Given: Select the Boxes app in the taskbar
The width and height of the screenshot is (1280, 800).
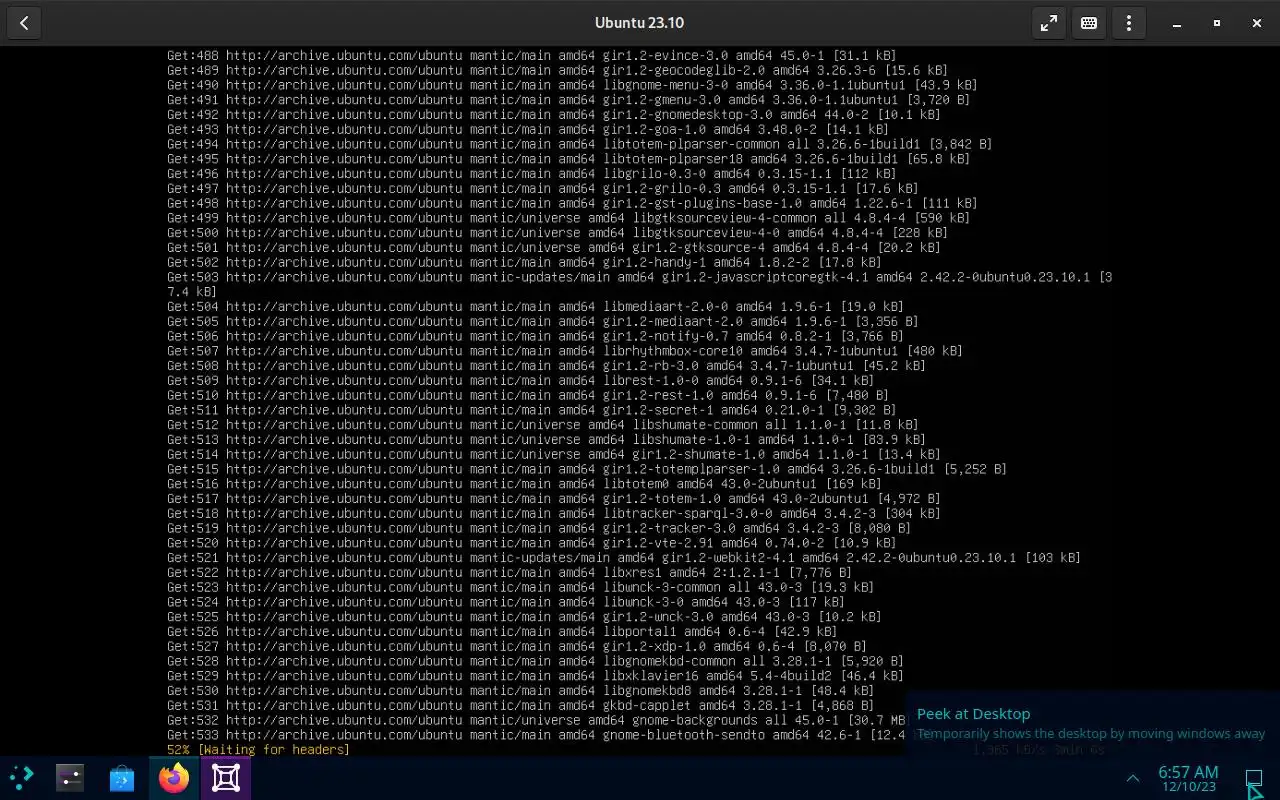Looking at the screenshot, I should pyautogui.click(x=226, y=777).
